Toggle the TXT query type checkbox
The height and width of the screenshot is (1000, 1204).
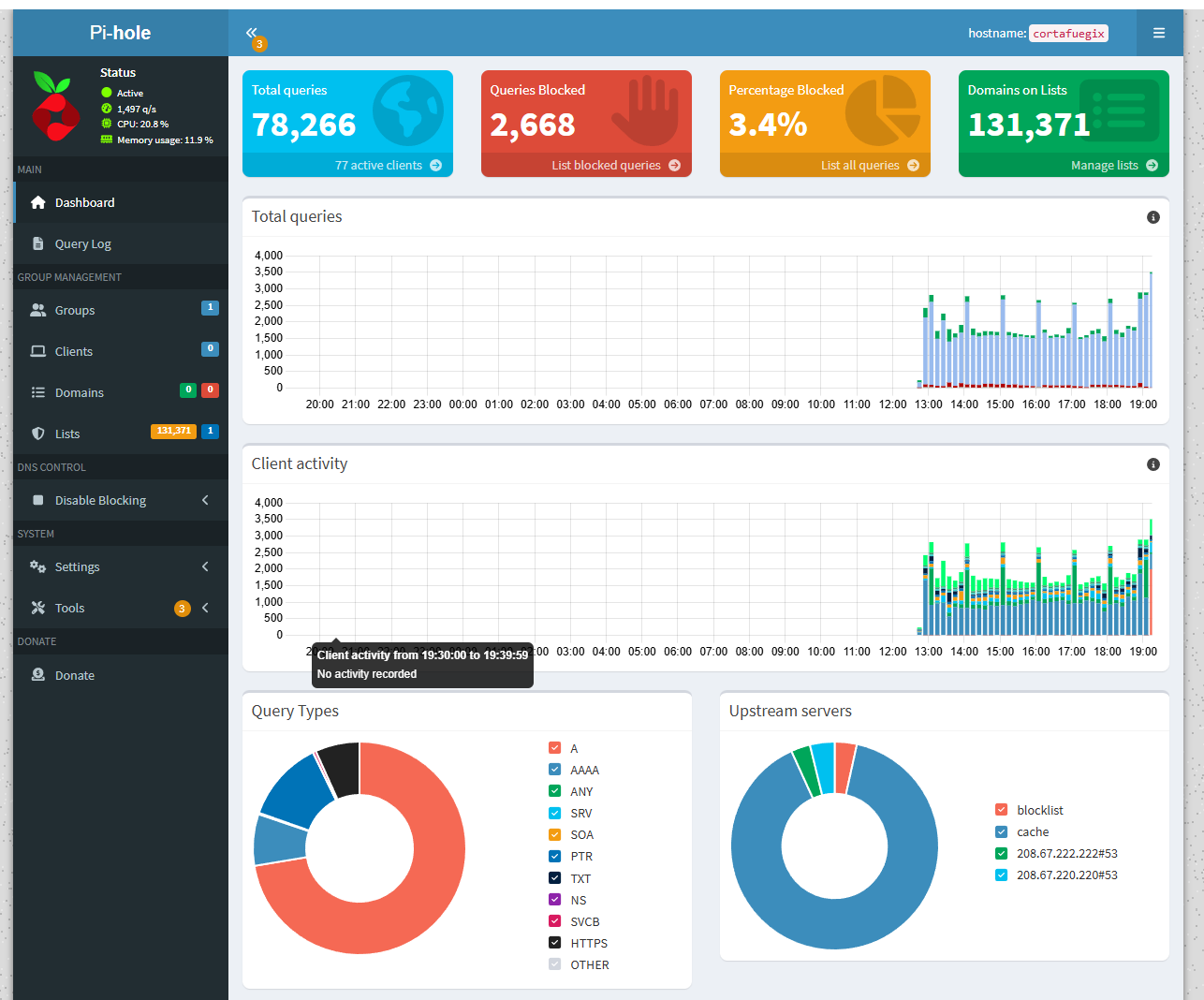554,878
